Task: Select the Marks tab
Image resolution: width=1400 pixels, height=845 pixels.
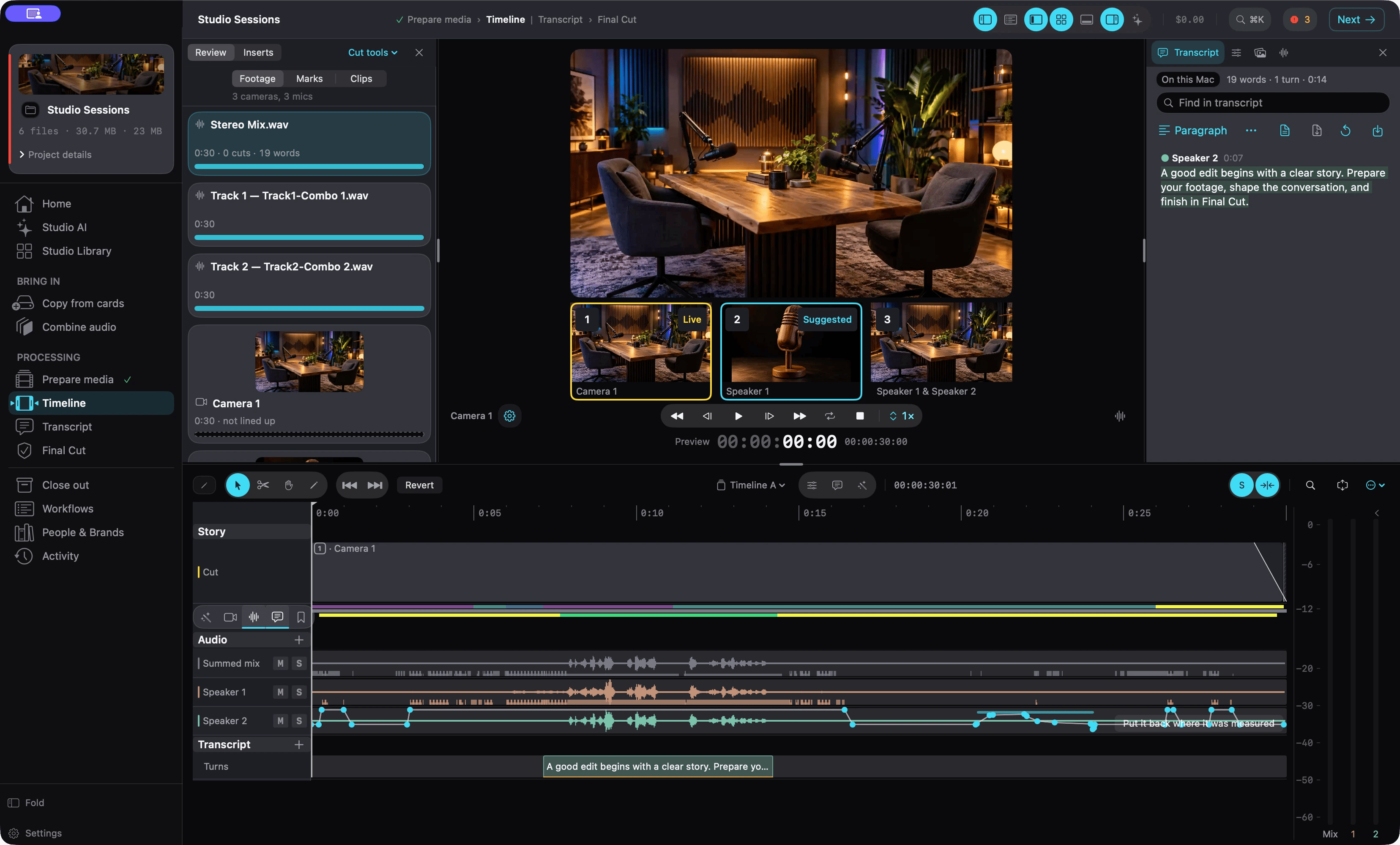Action: (x=309, y=78)
